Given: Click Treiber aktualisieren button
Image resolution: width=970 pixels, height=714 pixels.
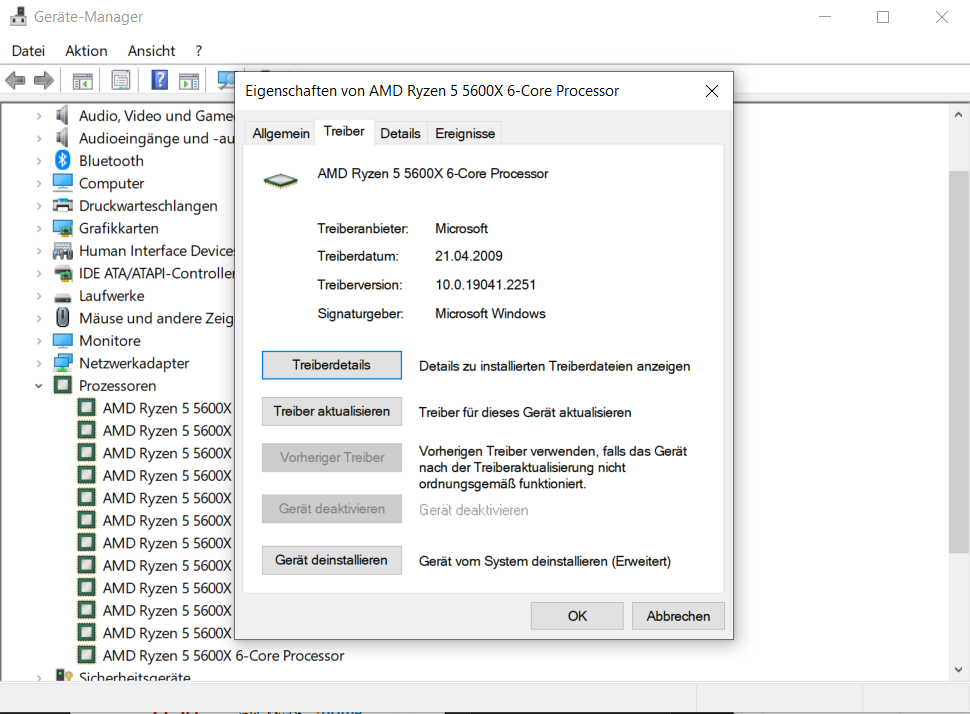Looking at the screenshot, I should pos(332,411).
